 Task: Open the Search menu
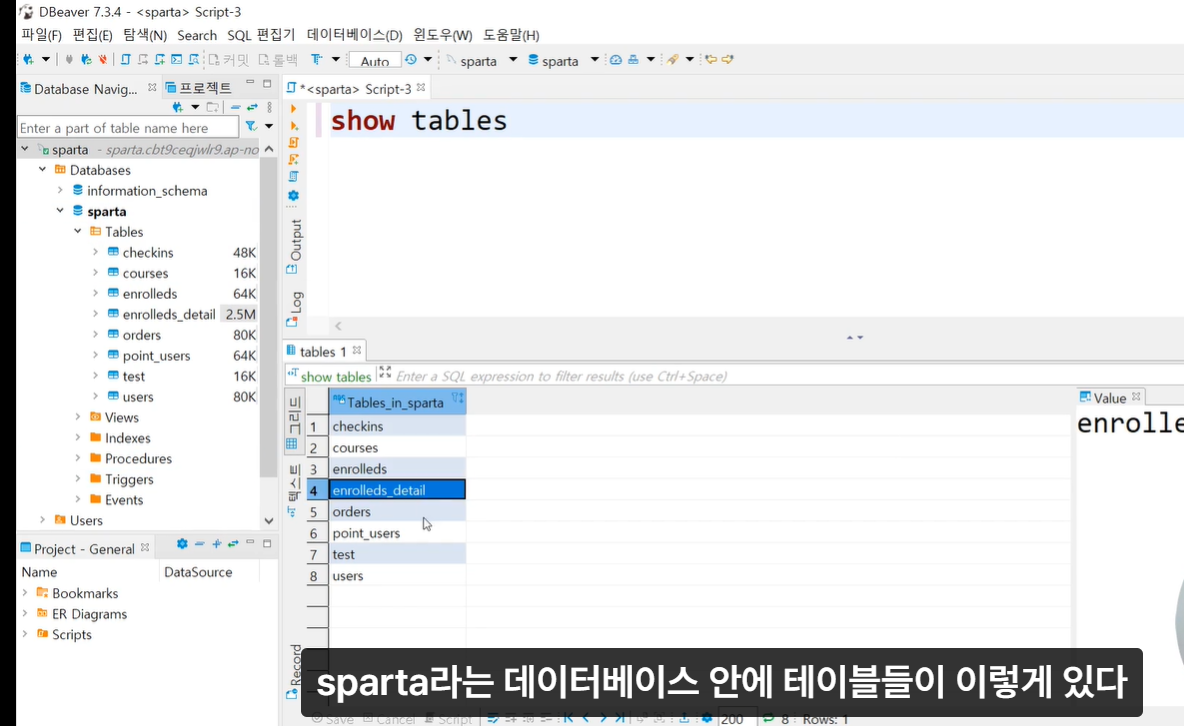[x=197, y=35]
